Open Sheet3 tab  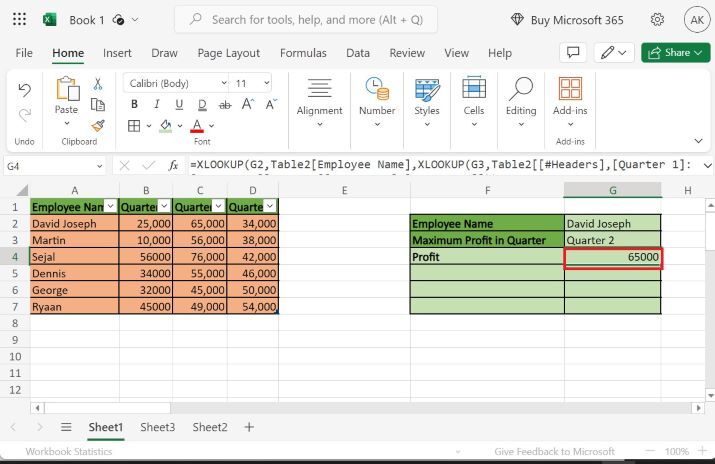(x=157, y=427)
